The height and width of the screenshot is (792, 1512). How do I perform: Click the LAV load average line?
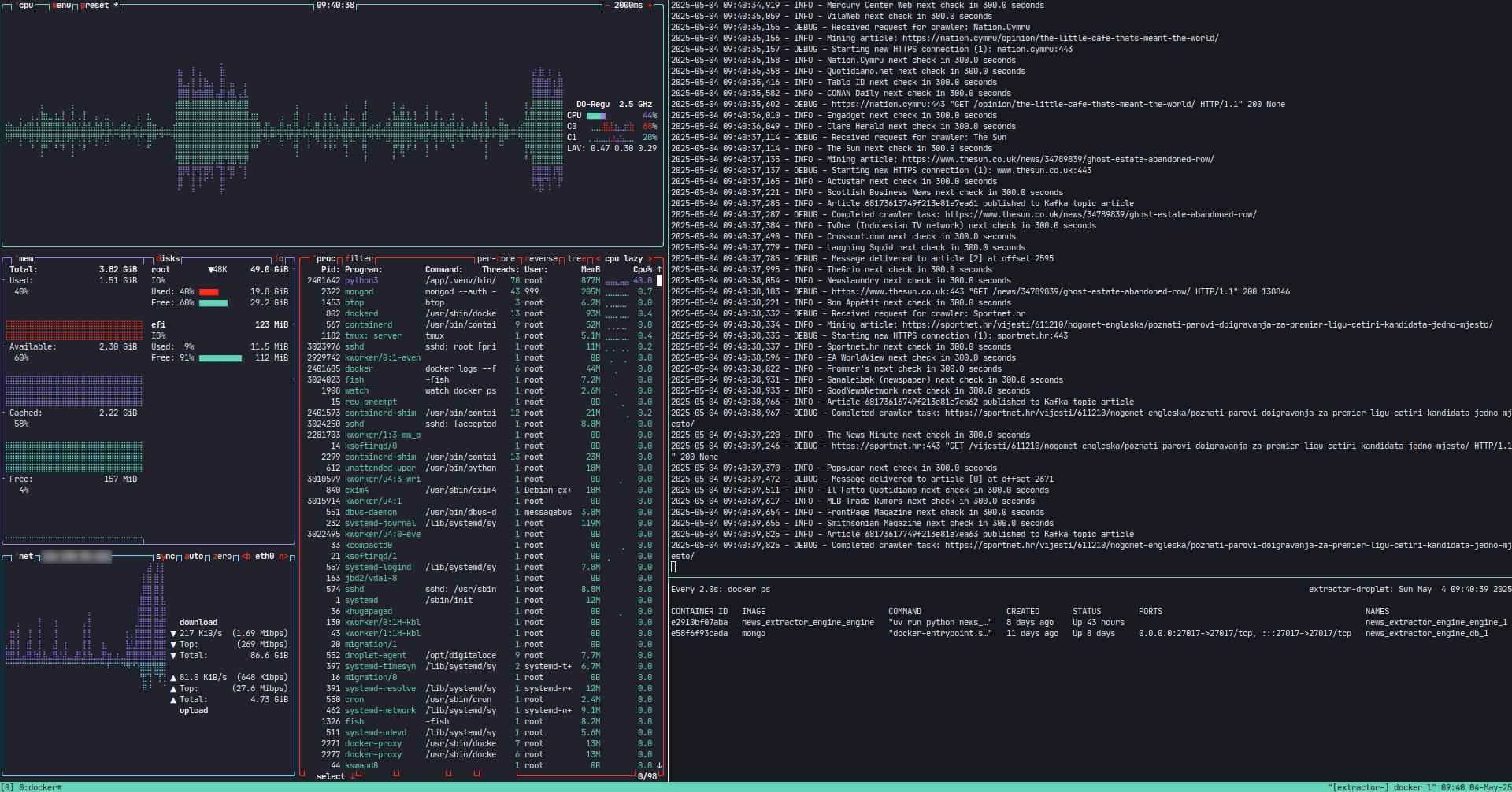(x=612, y=149)
